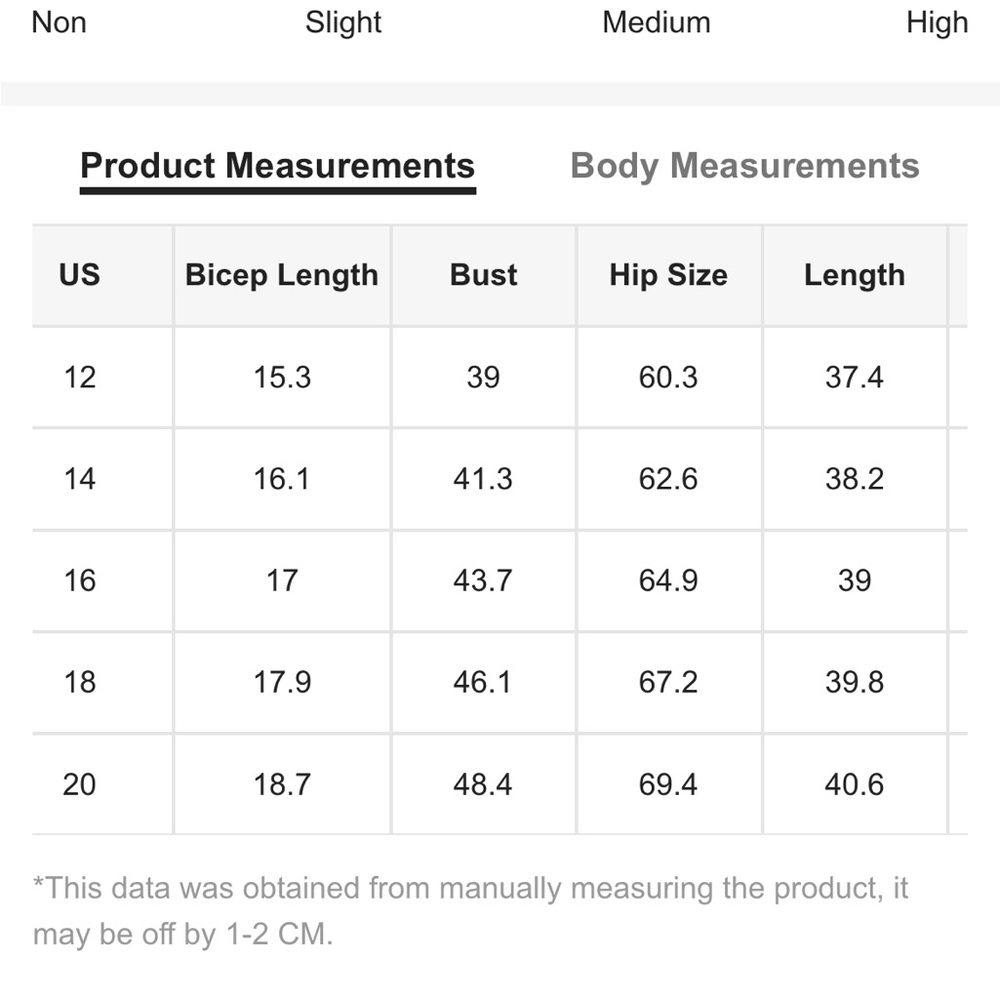Screen dimensions: 1000x1000
Task: Click the 69.4 hip size cell
Action: 668,784
